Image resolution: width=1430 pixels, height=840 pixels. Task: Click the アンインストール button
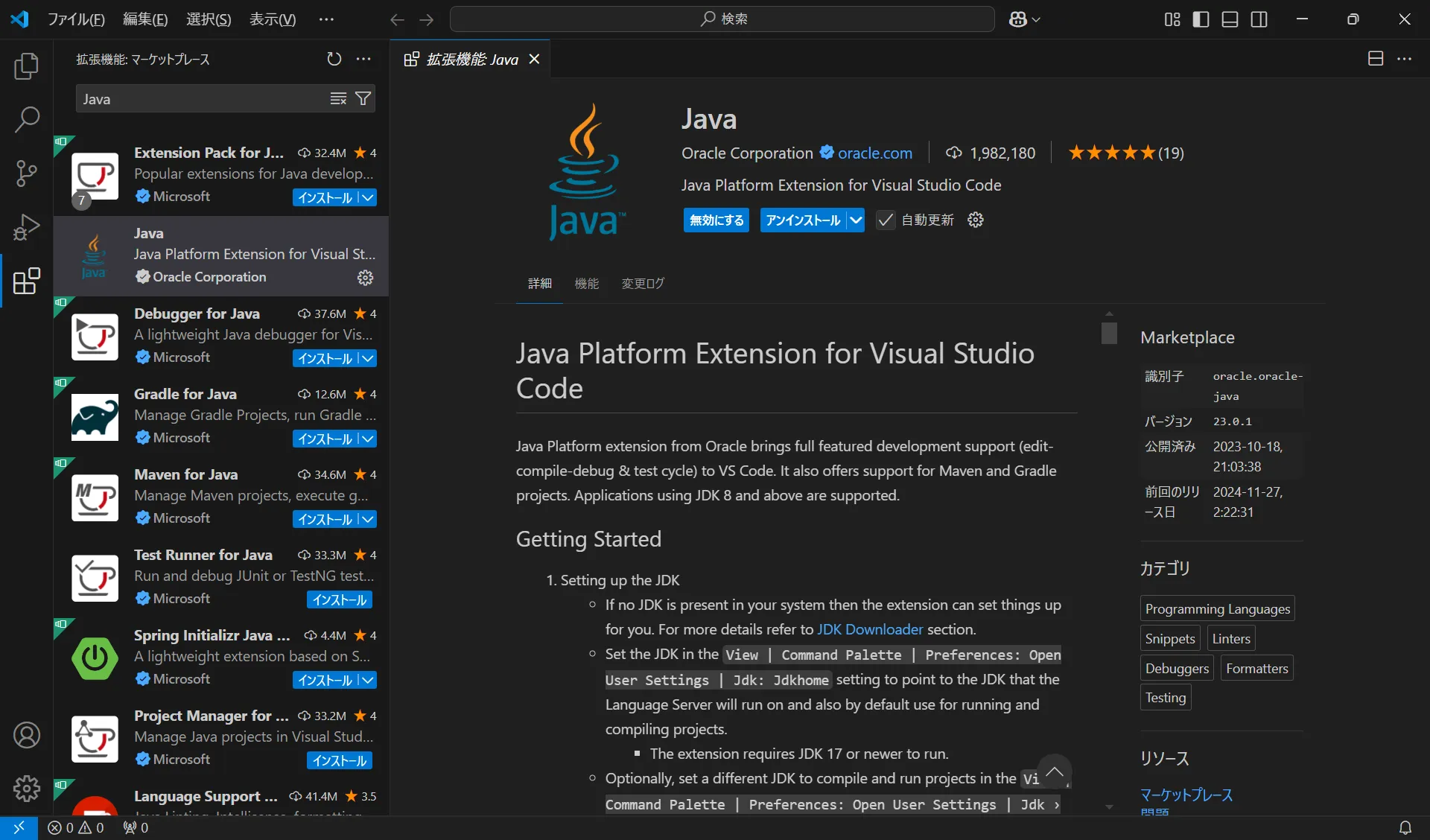coord(803,220)
